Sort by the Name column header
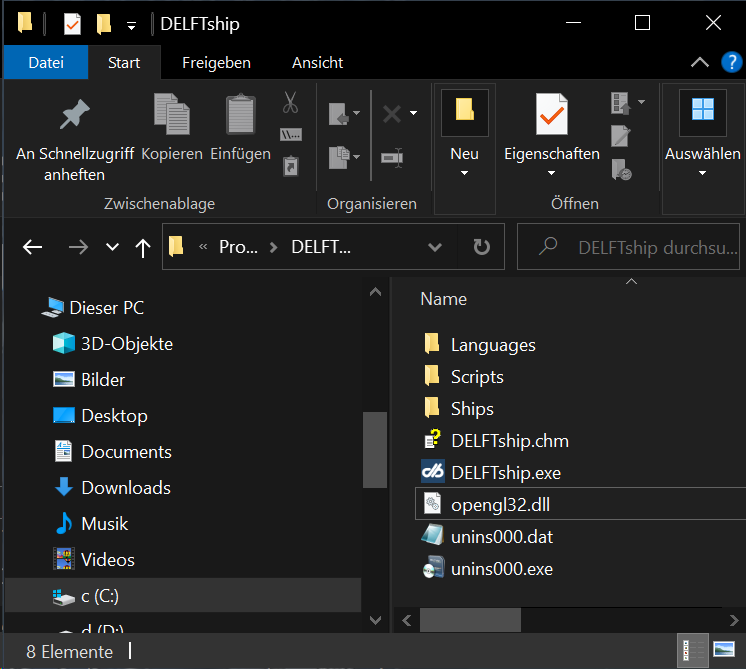 tap(443, 299)
